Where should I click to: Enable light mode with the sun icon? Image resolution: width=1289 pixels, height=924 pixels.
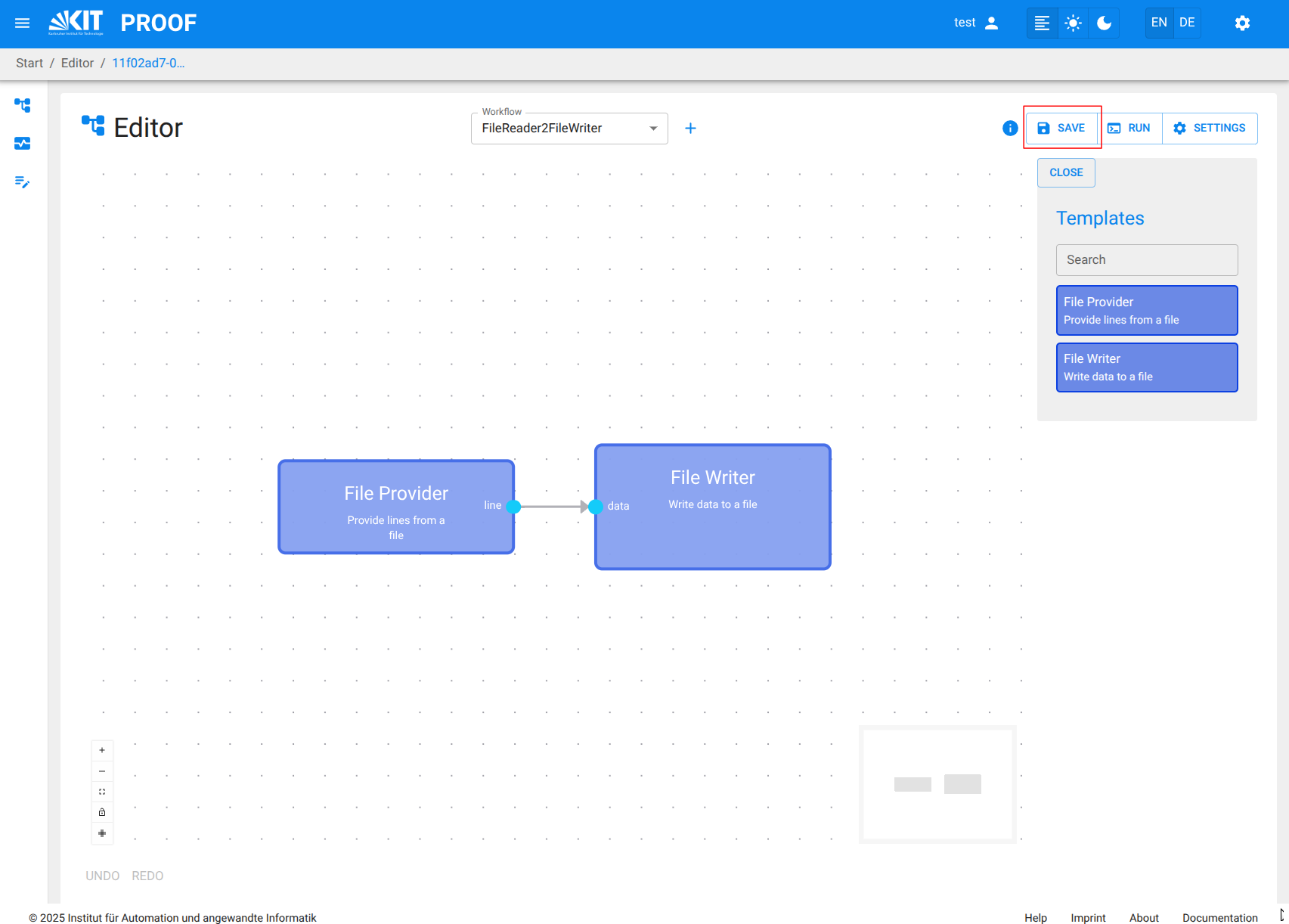coord(1073,23)
